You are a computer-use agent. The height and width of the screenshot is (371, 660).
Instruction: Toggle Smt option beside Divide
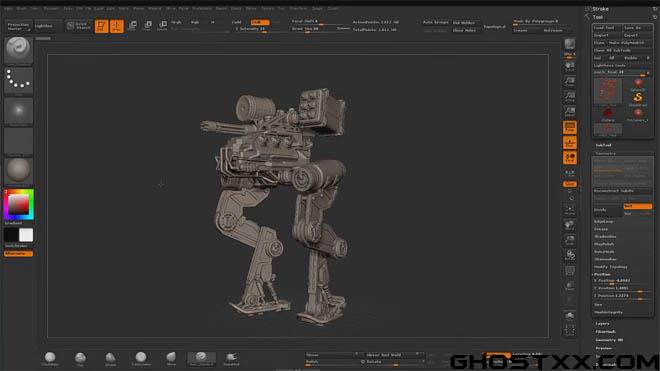pyautogui.click(x=637, y=206)
